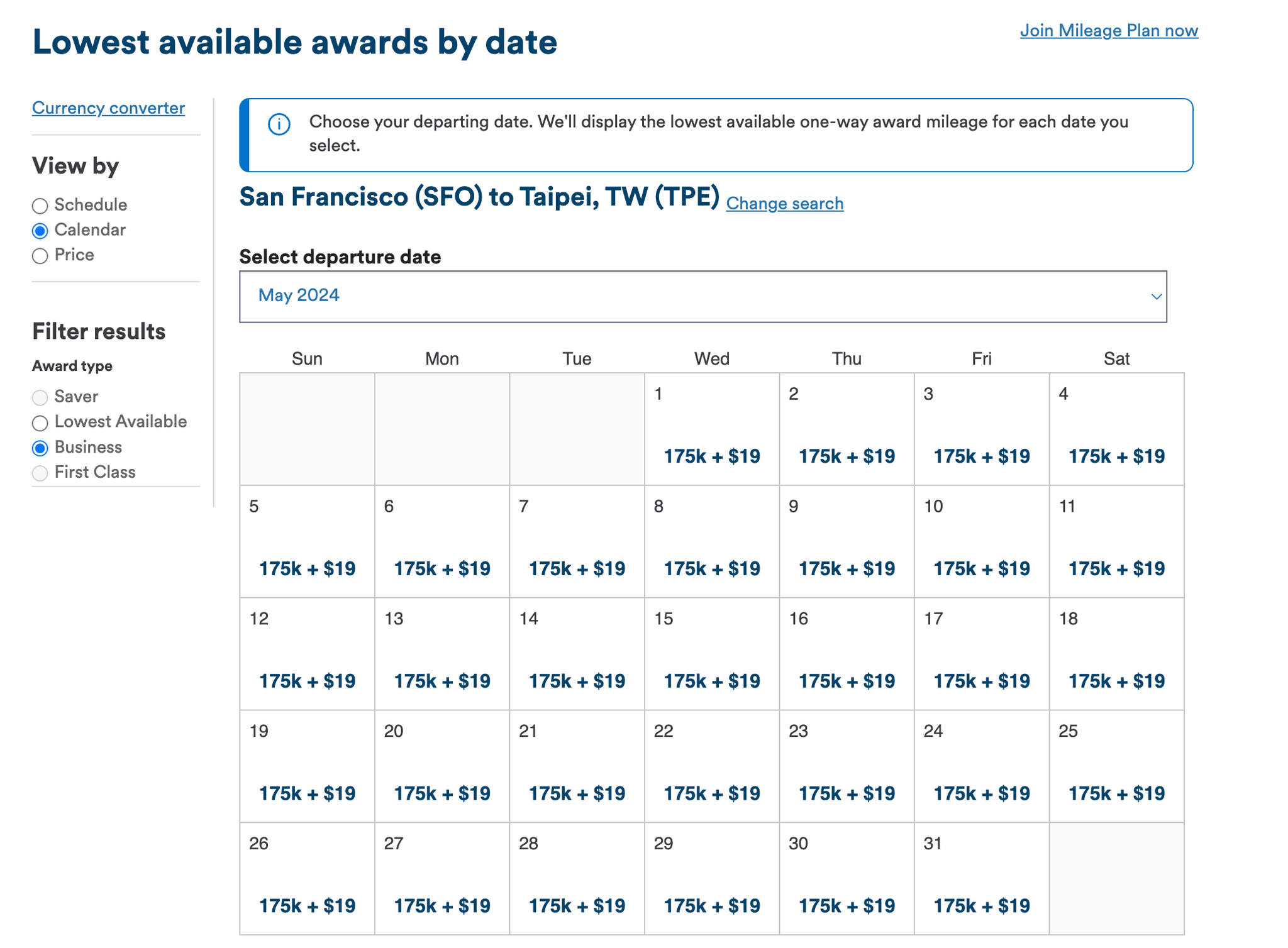This screenshot has height=948, width=1288.
Task: Click the info circle icon in the banner
Action: click(279, 124)
